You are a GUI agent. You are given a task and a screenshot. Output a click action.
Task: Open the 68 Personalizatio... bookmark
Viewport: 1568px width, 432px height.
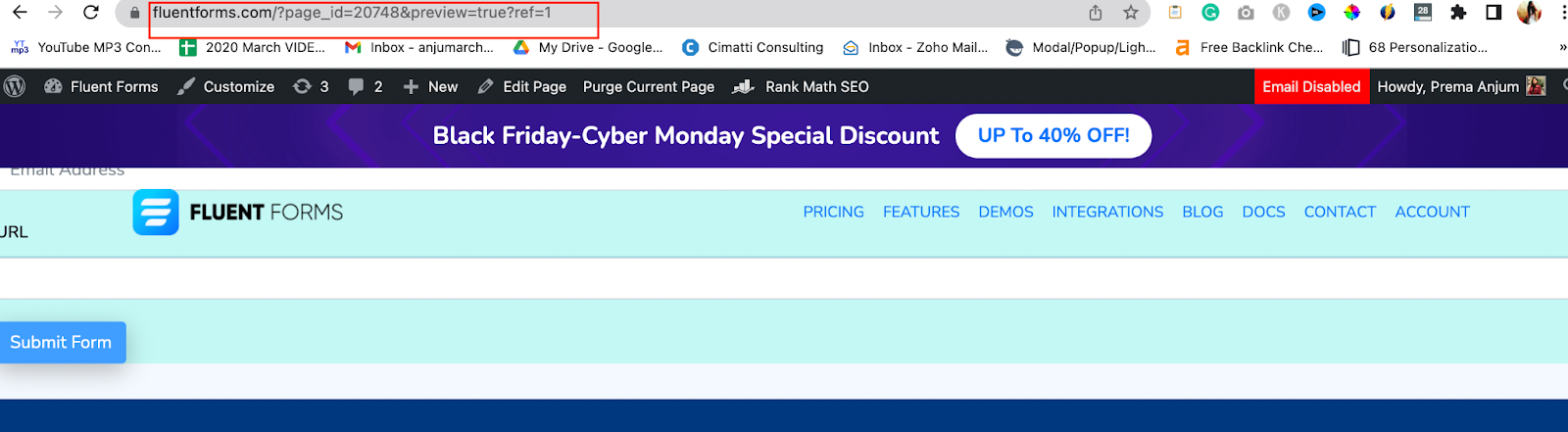click(1415, 47)
